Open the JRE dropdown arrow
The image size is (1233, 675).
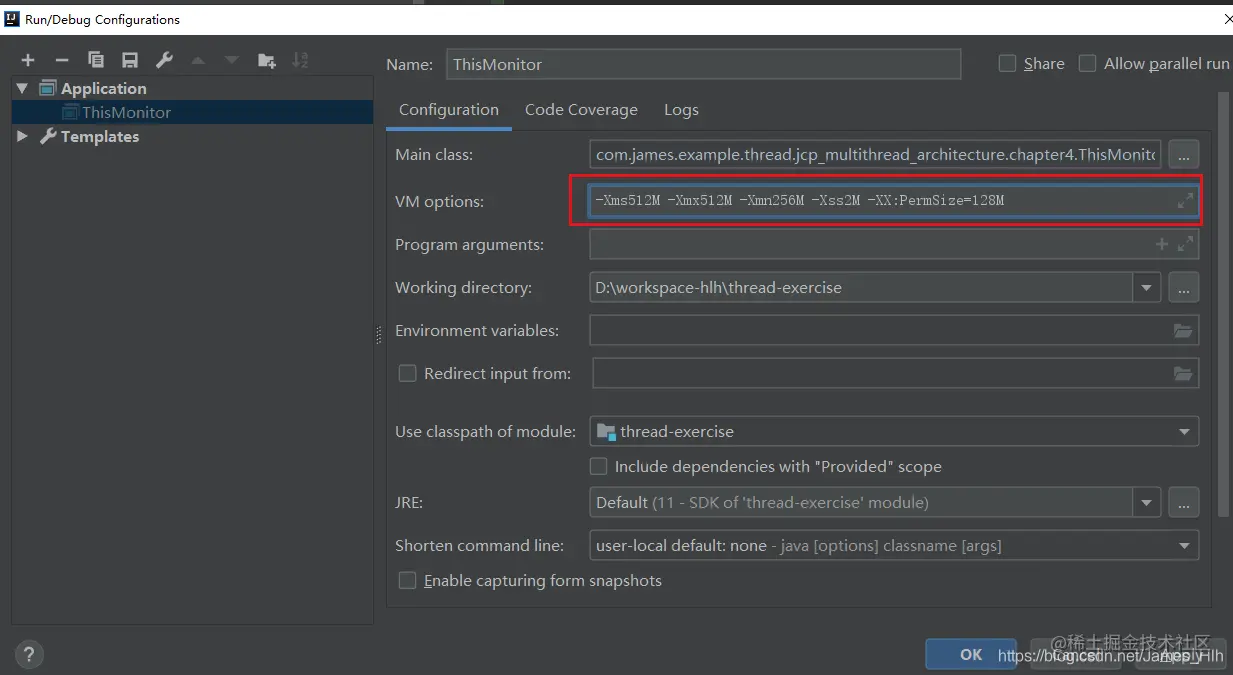click(x=1146, y=503)
